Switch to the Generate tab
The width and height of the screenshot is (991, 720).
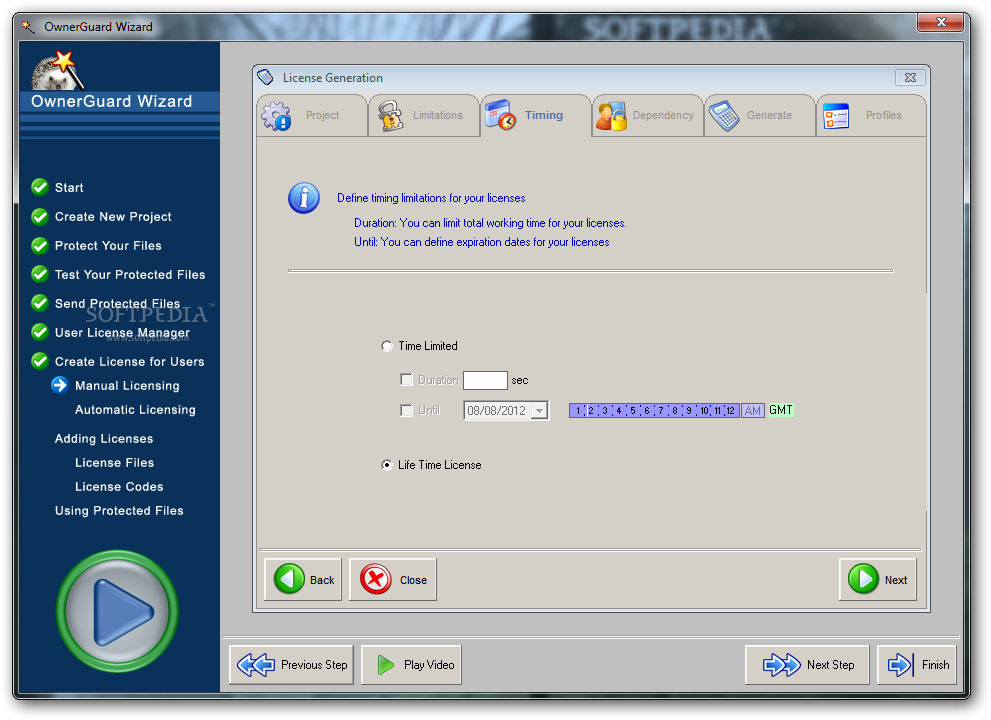click(760, 116)
